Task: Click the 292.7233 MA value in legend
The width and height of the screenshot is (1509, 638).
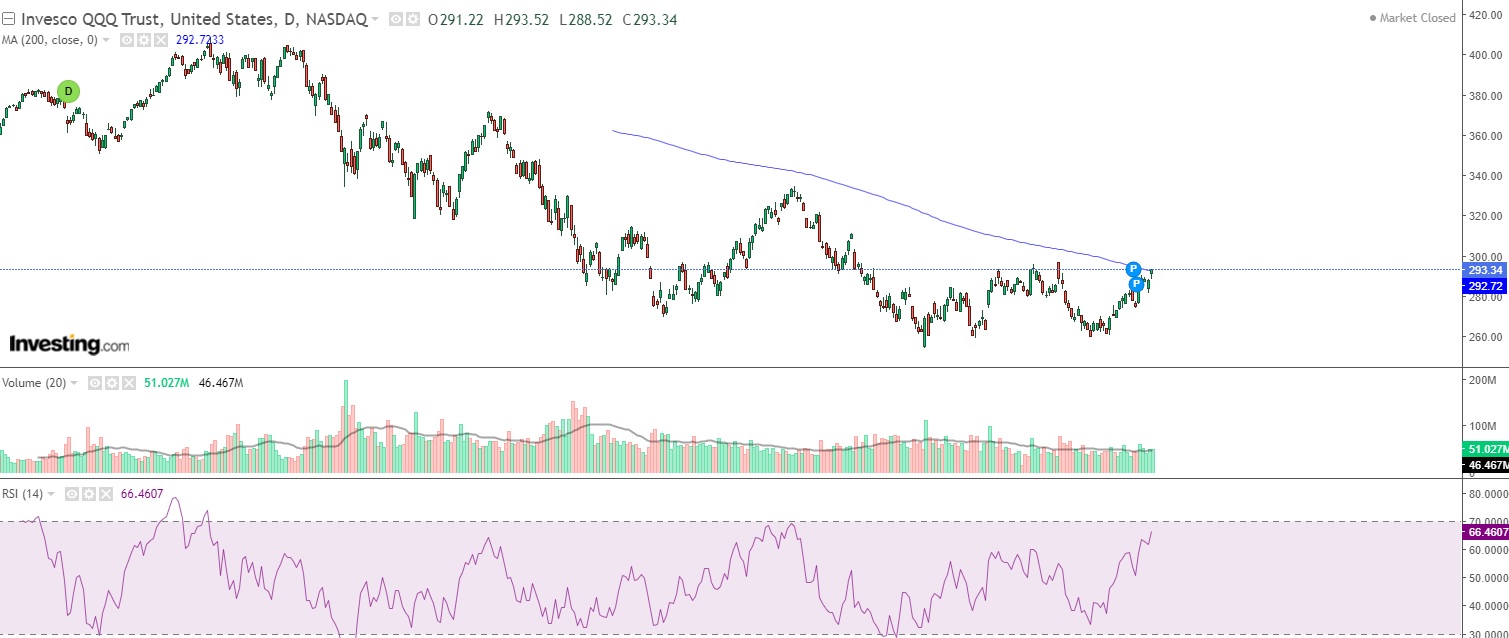Action: tap(200, 40)
